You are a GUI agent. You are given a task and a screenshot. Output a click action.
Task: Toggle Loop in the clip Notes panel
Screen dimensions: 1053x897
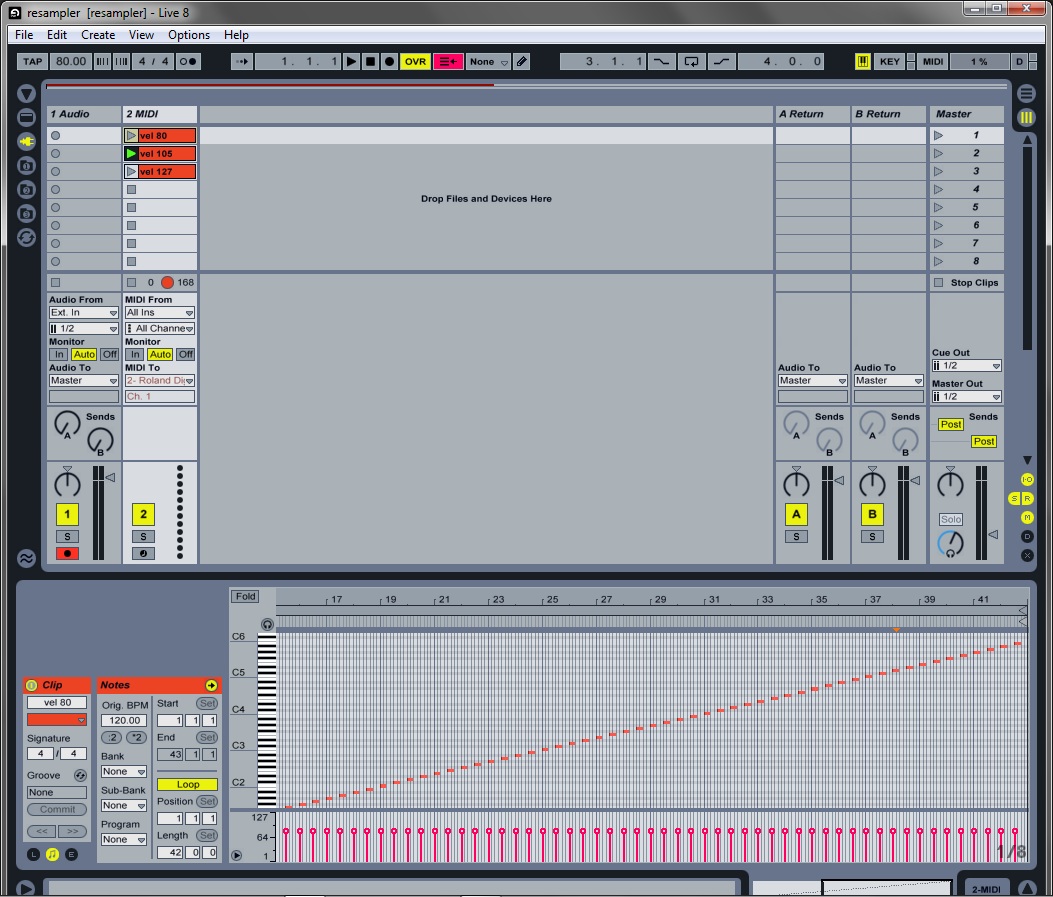click(186, 784)
